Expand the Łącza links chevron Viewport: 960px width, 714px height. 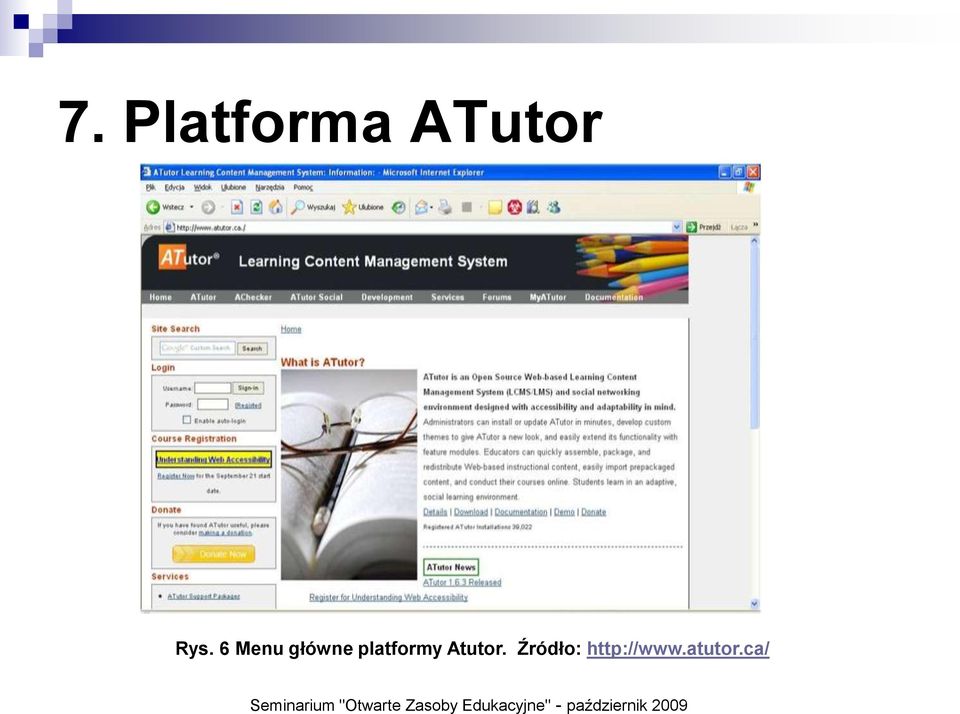[x=756, y=226]
